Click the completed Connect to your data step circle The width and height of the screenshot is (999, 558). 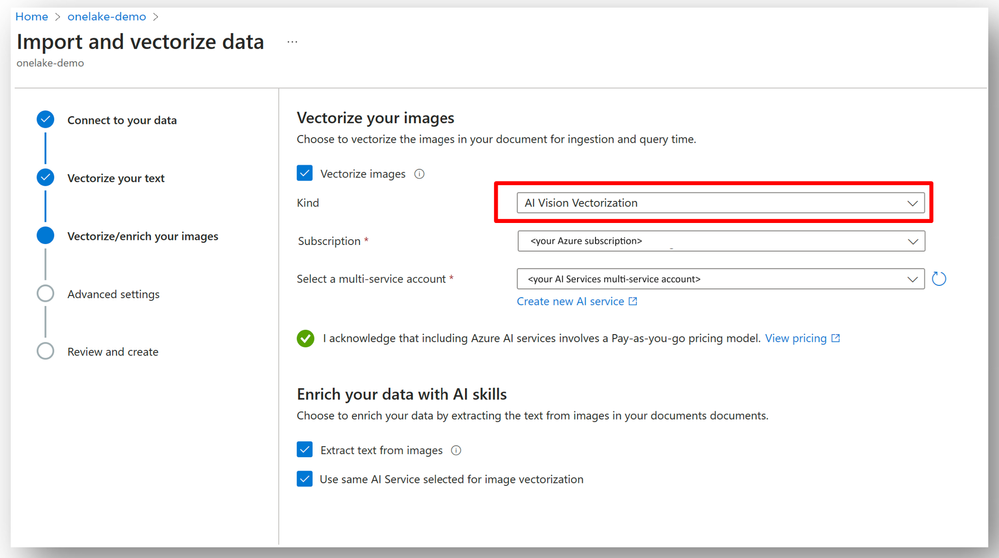coord(45,120)
